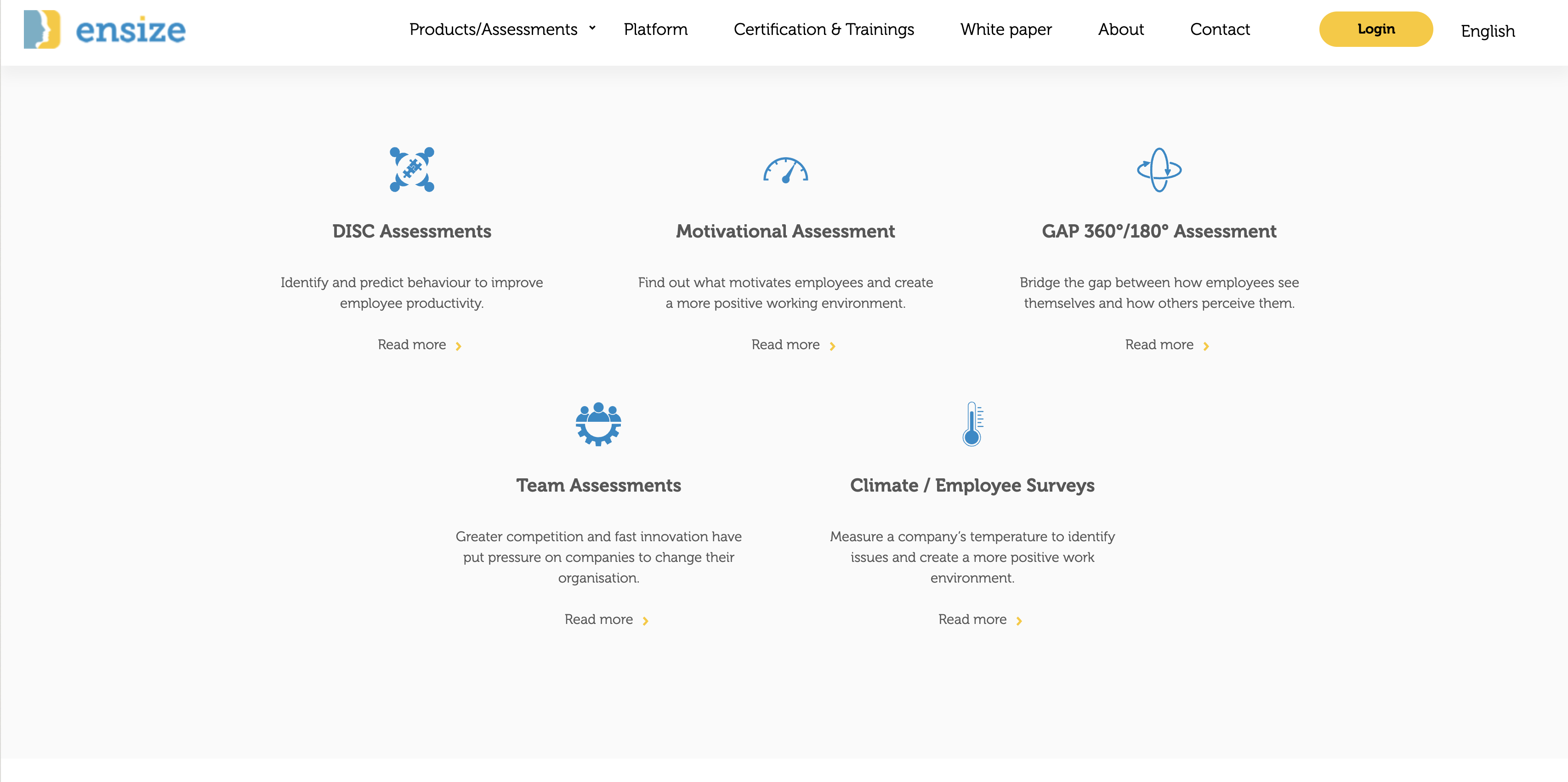1568x782 pixels.
Task: Expand the Products/Assessments dropdown chevron
Action: click(x=591, y=28)
